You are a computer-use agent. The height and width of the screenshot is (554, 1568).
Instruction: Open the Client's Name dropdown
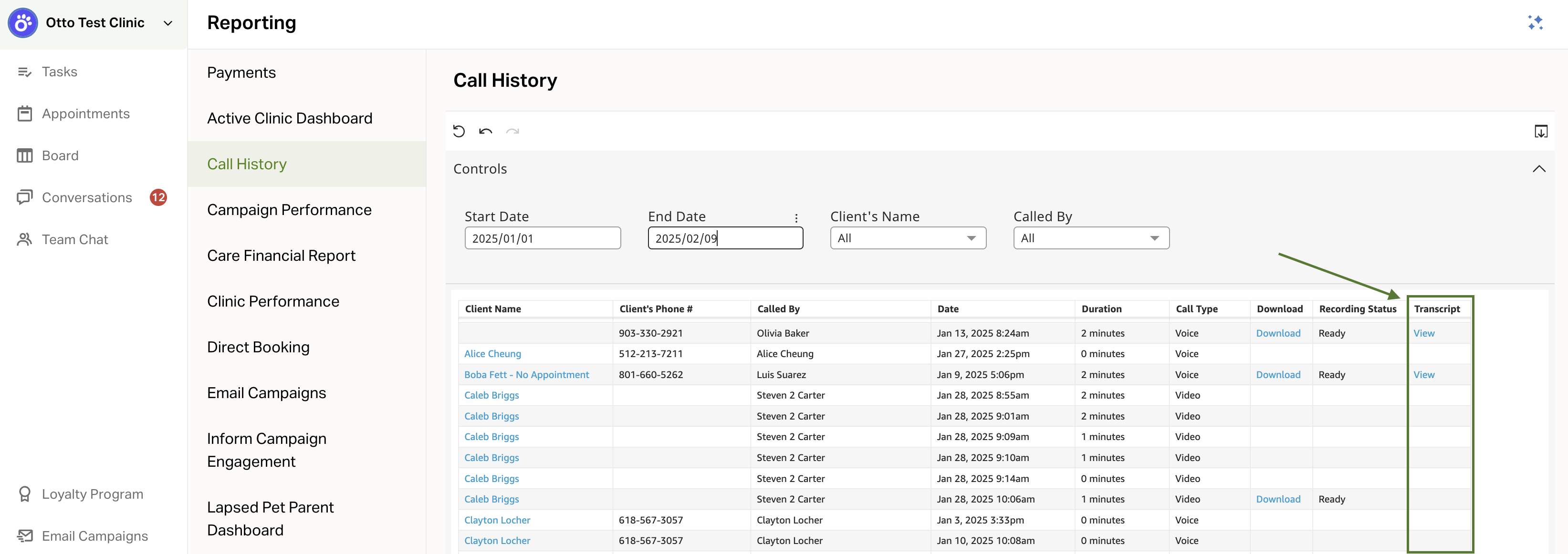[x=908, y=238]
